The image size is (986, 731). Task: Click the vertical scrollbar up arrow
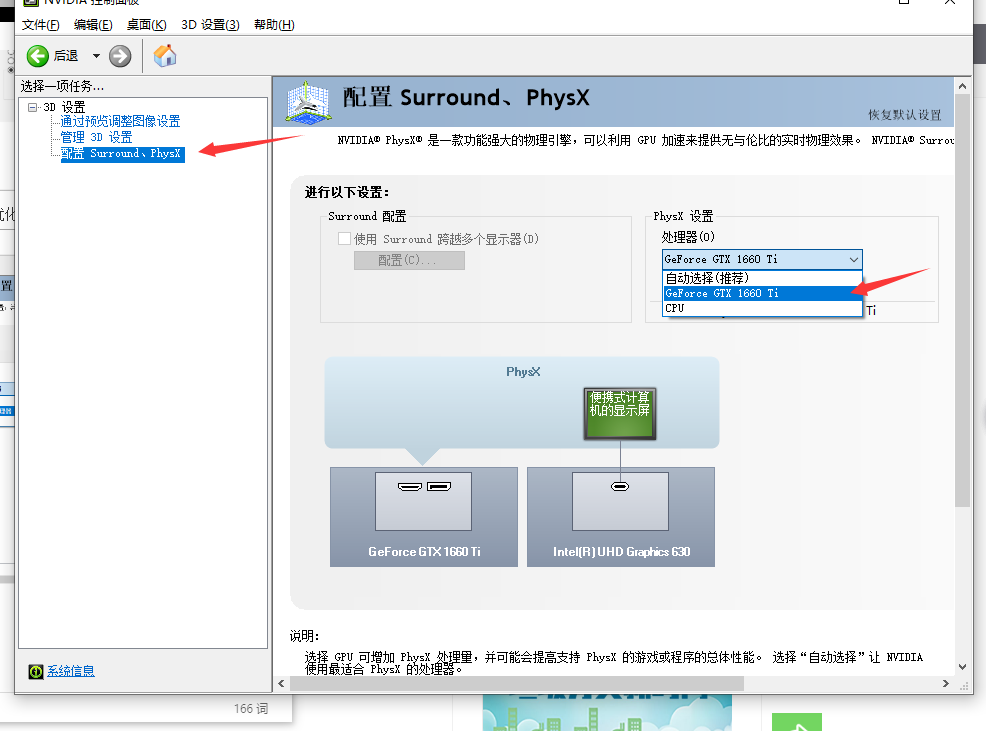[x=962, y=86]
